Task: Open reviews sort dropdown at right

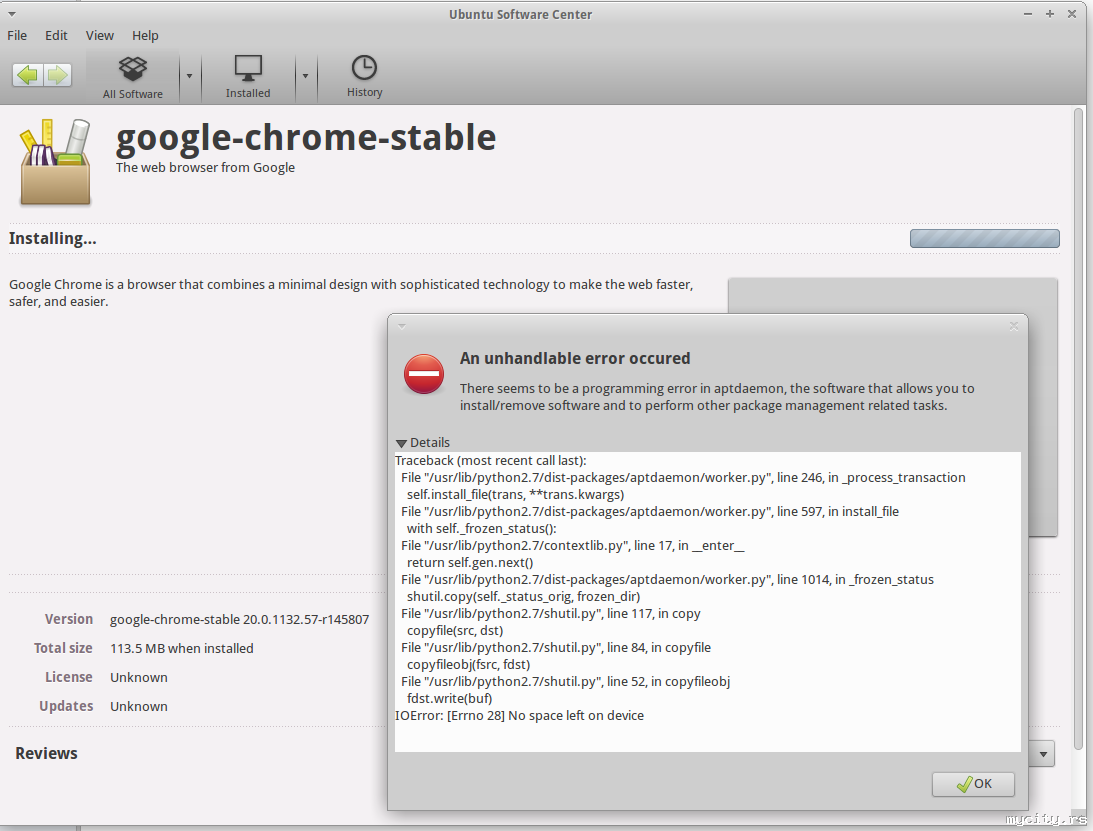Action: (x=1042, y=754)
